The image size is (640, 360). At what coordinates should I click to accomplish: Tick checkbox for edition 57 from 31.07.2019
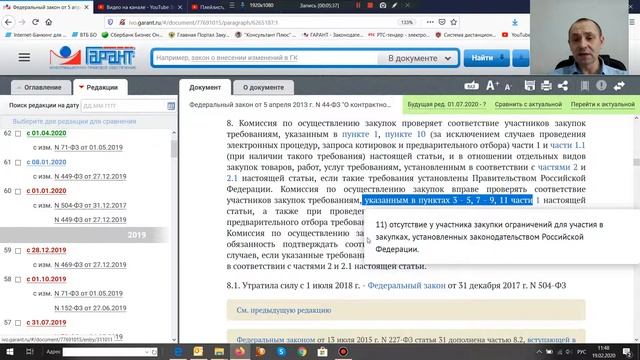[18, 323]
